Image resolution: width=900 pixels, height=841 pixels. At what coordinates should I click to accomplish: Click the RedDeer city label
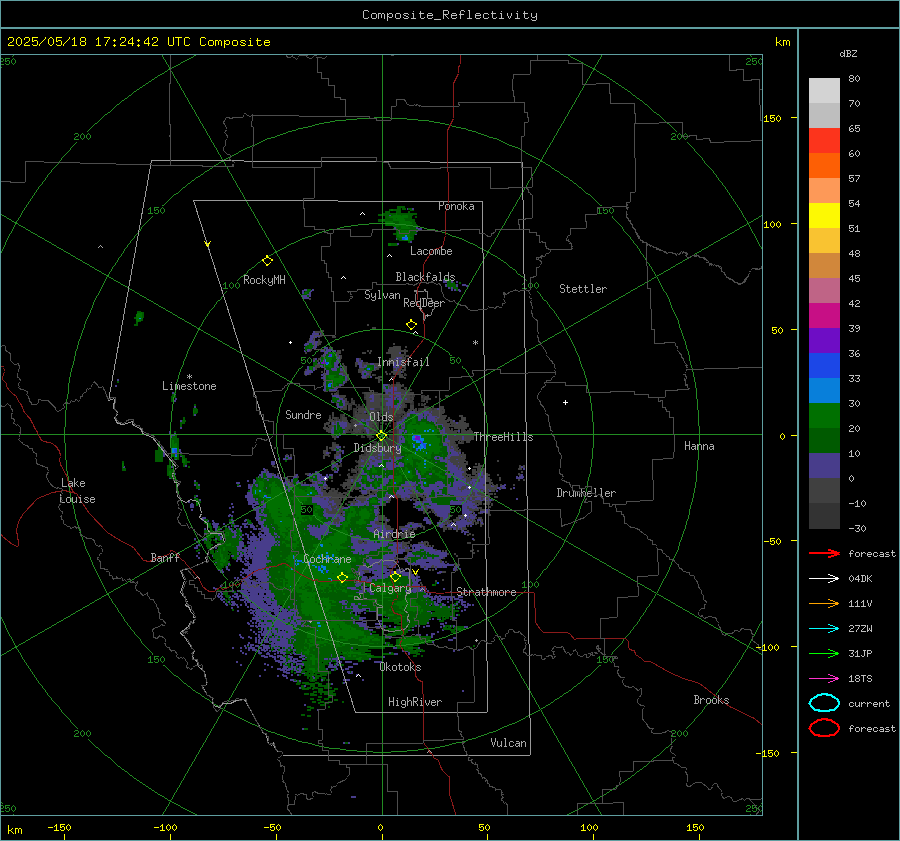[424, 303]
